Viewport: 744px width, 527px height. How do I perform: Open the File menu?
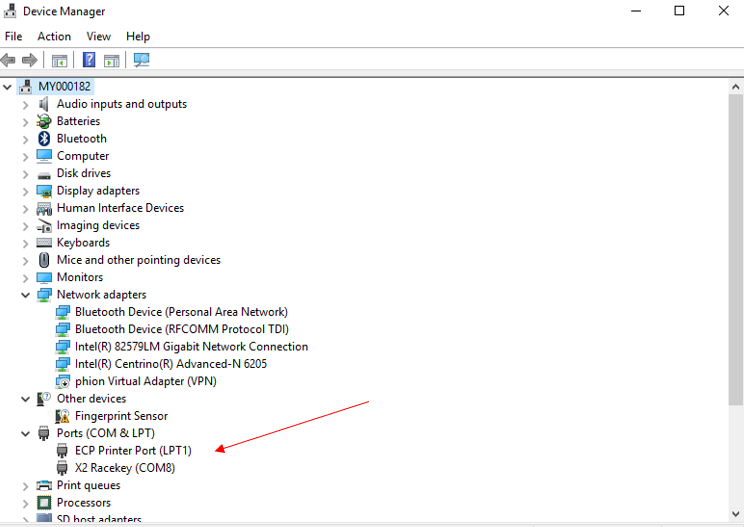pos(13,36)
